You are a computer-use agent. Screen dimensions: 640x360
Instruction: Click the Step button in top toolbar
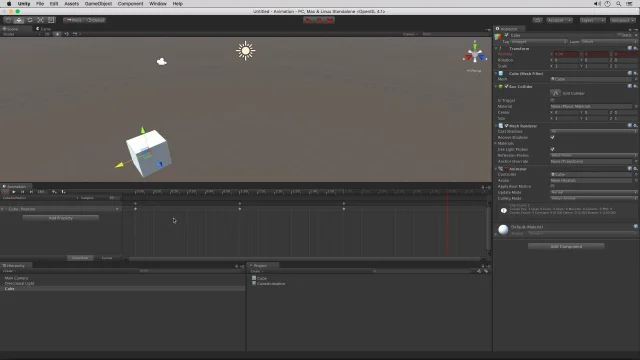point(329,20)
